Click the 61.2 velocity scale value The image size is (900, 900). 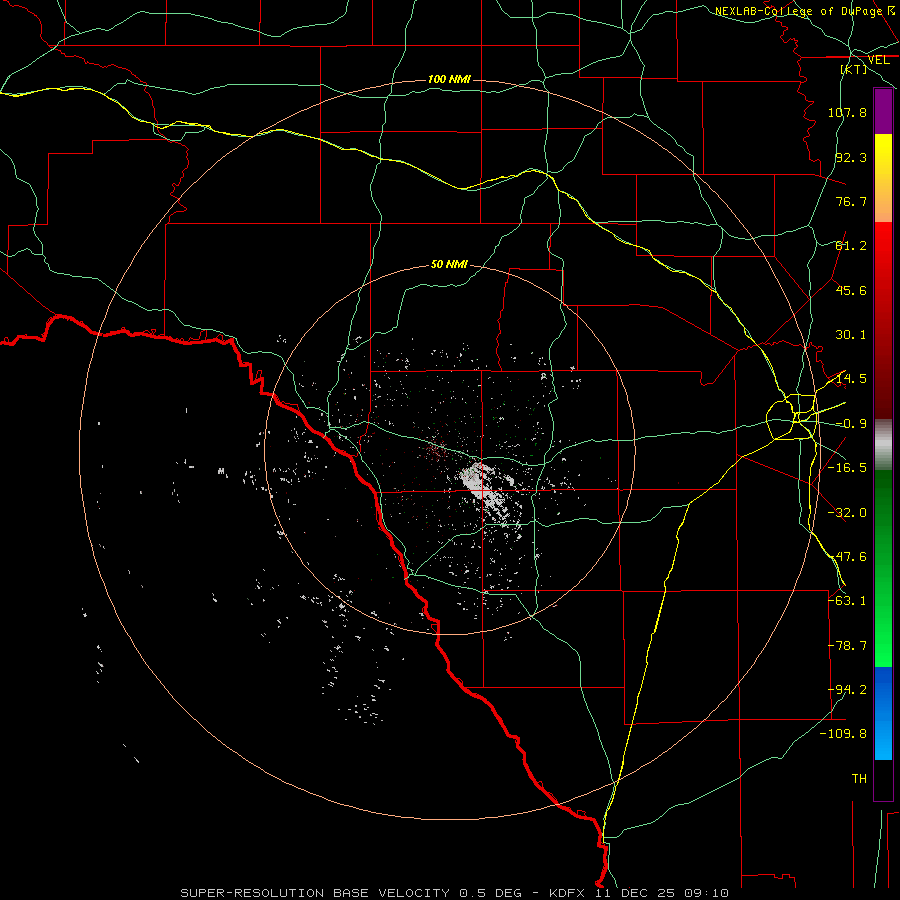851,246
